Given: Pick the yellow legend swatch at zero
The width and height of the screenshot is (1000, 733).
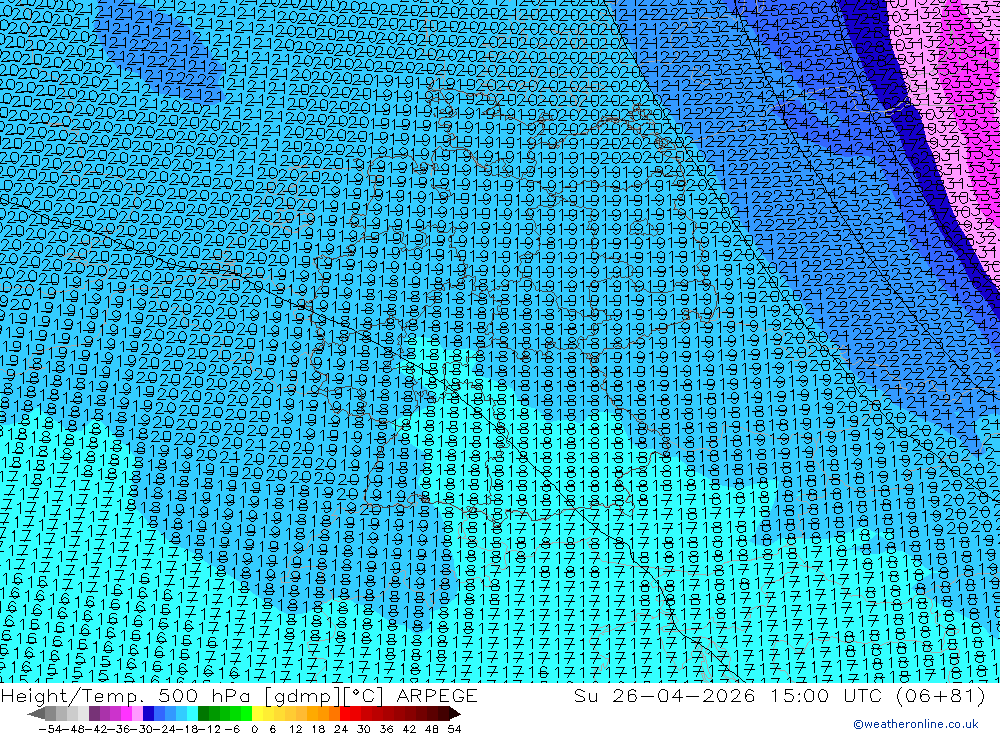Looking at the screenshot, I should (258, 714).
